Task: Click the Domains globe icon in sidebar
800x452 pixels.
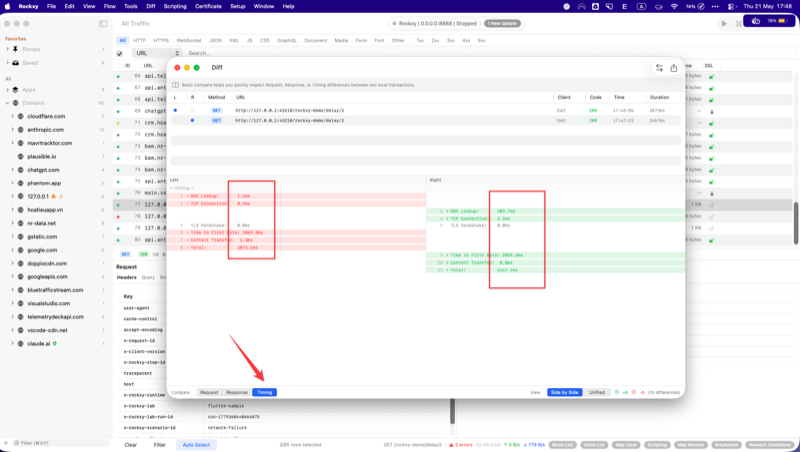Action: (15, 103)
